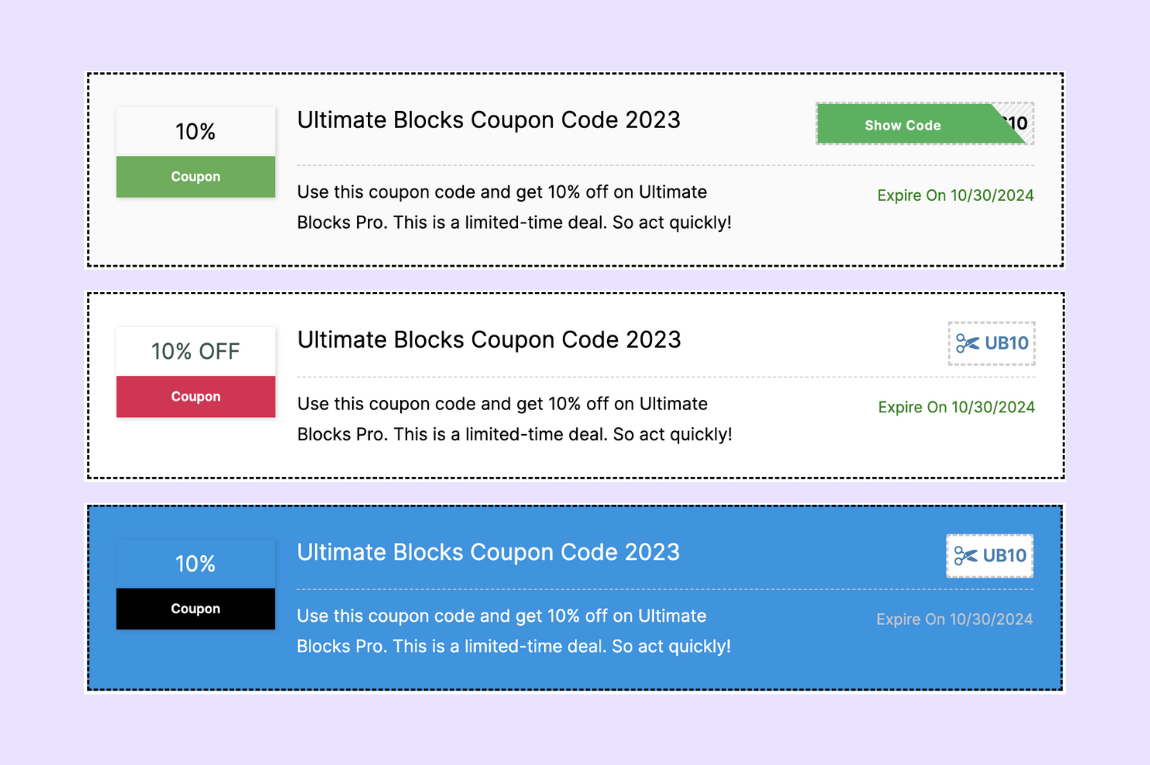Open first coupon title Ultimate Blocks Coupon Code 2023
Viewport: 1150px width, 765px height.
pyautogui.click(x=488, y=120)
